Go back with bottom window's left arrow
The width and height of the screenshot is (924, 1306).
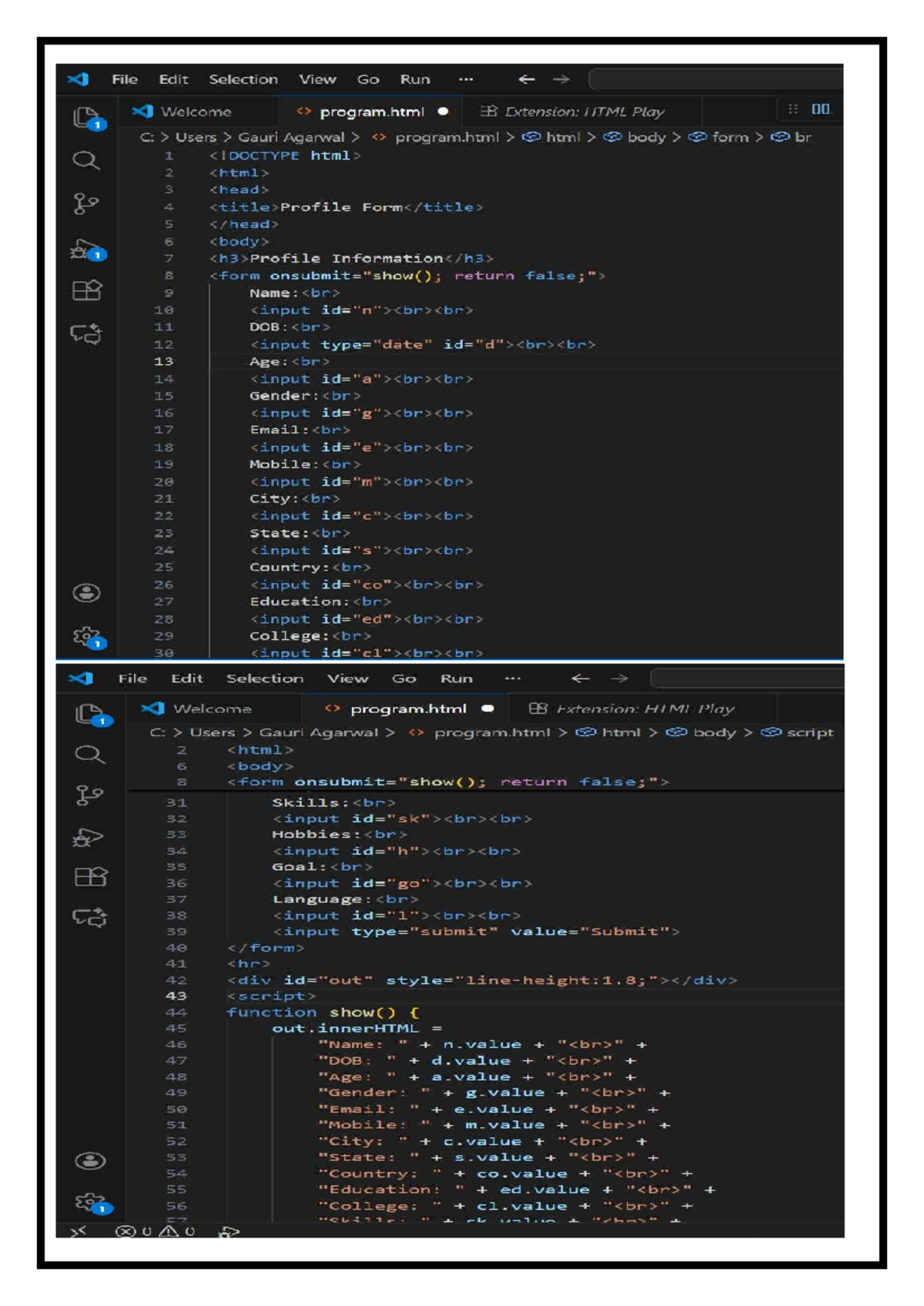point(581,678)
